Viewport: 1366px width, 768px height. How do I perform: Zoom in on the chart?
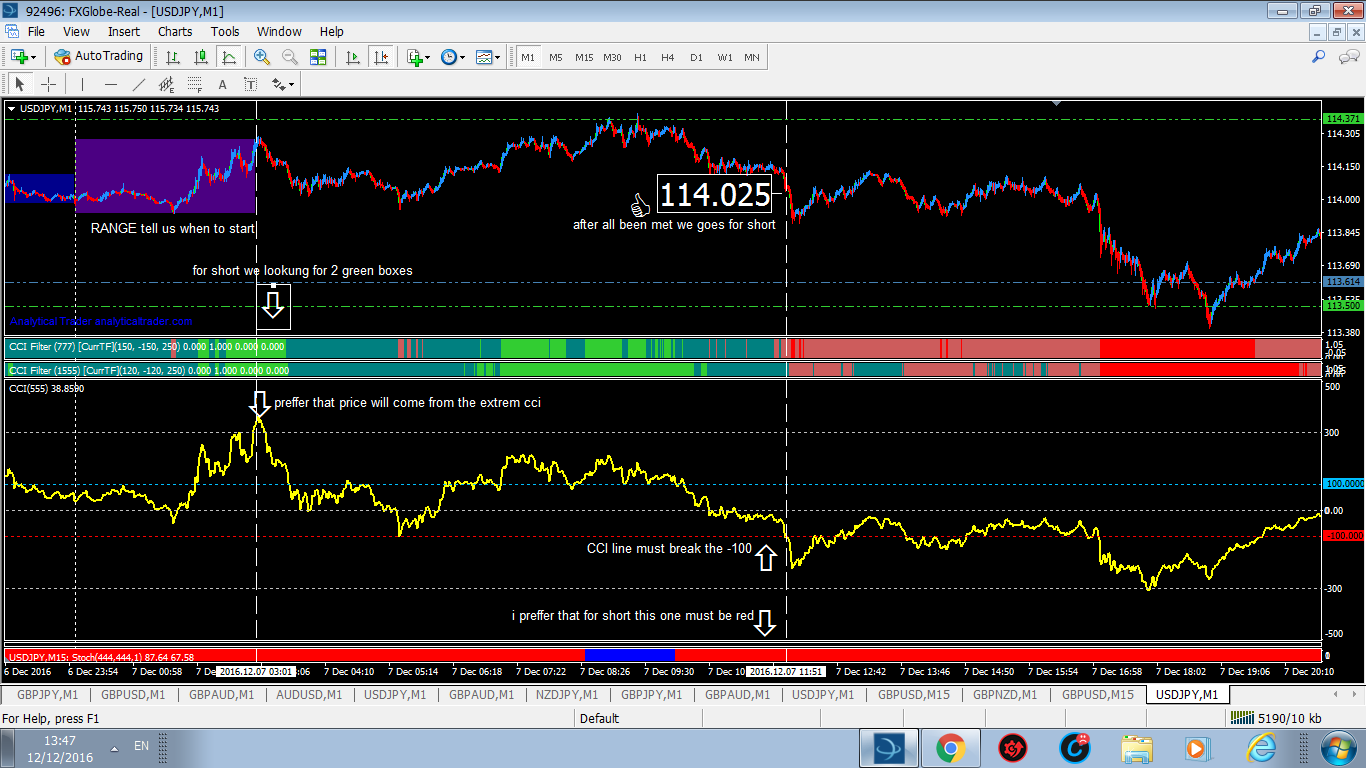click(262, 57)
